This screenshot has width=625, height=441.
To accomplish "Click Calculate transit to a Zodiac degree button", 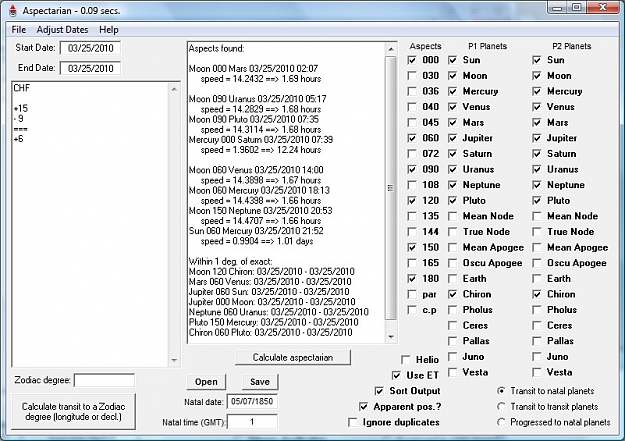I will click(x=73, y=411).
